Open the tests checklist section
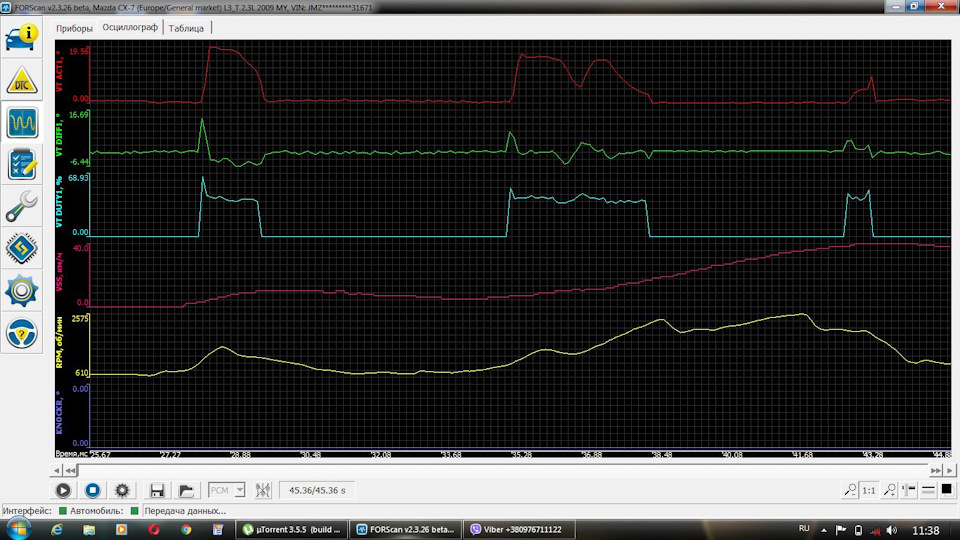This screenshot has width=960, height=540. tap(22, 164)
